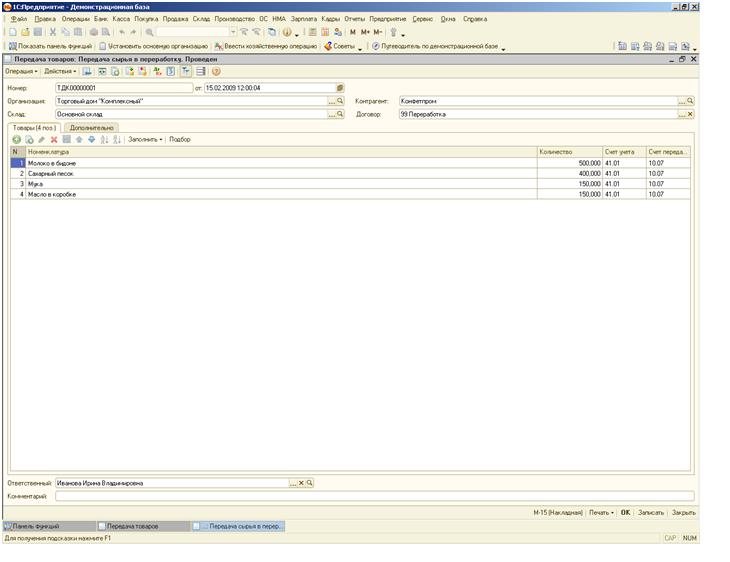Move row up with blue arrow

click(79, 139)
